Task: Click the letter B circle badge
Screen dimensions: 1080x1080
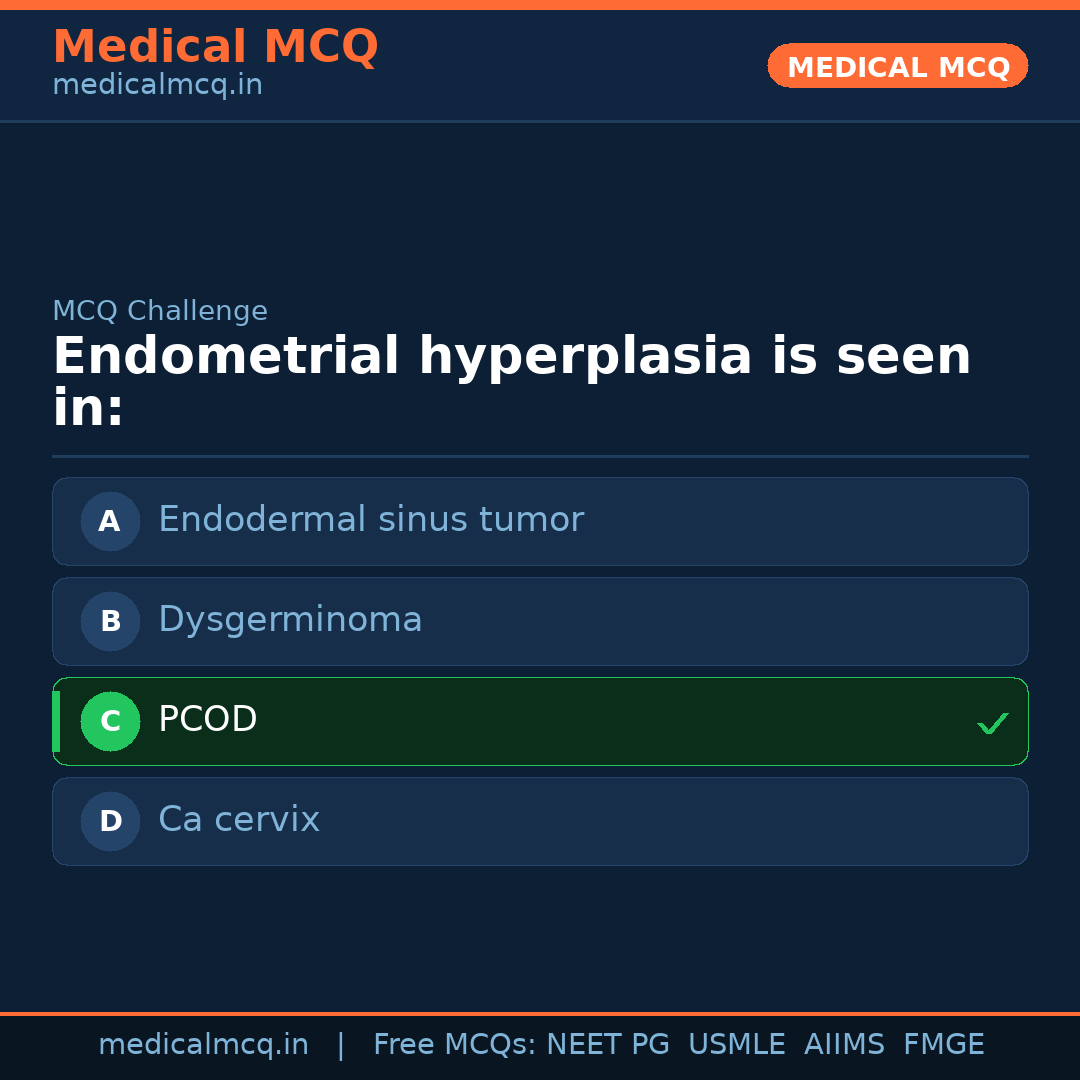Action: 110,621
